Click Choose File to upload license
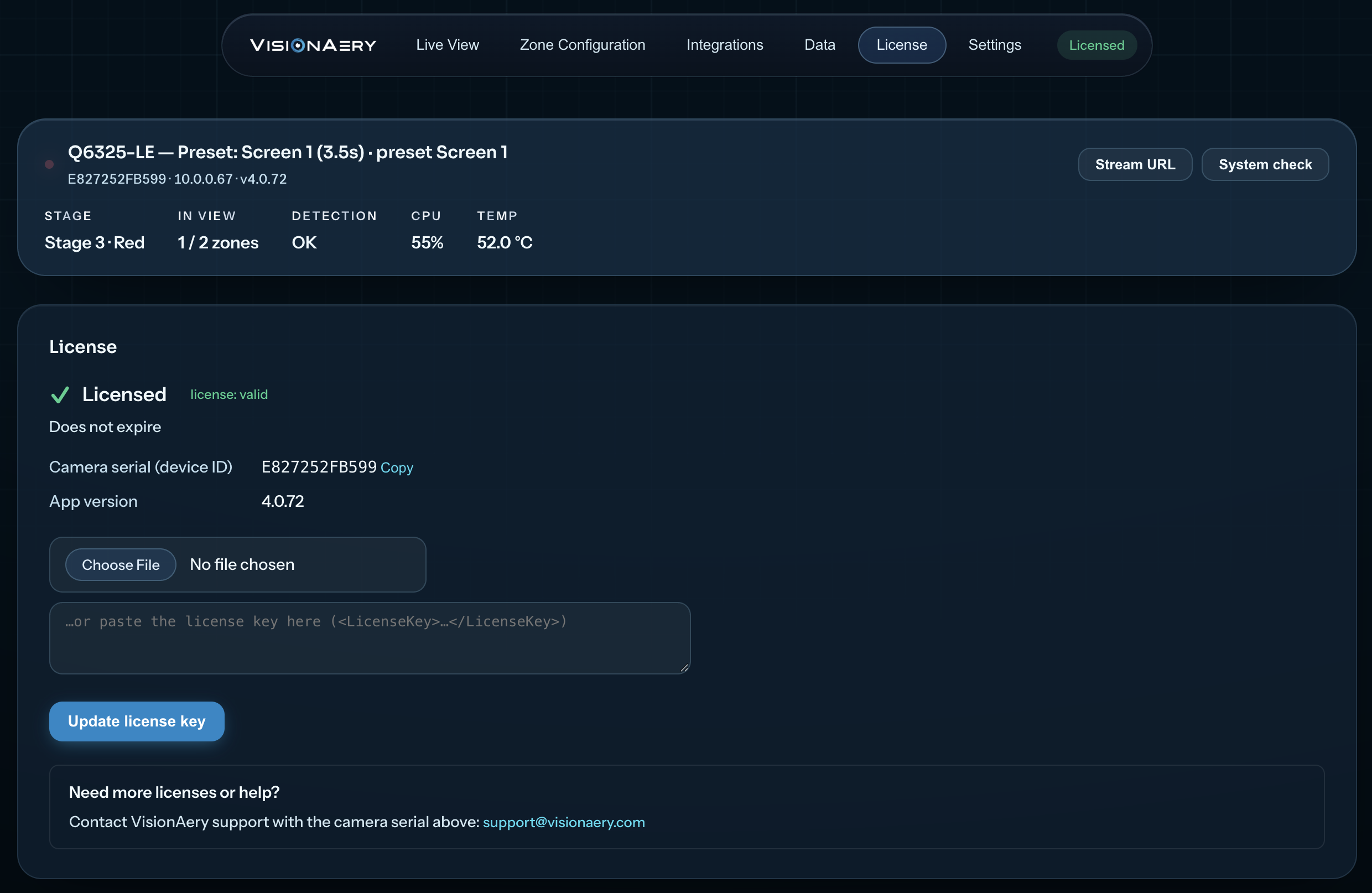Viewport: 1372px width, 893px height. (x=121, y=564)
